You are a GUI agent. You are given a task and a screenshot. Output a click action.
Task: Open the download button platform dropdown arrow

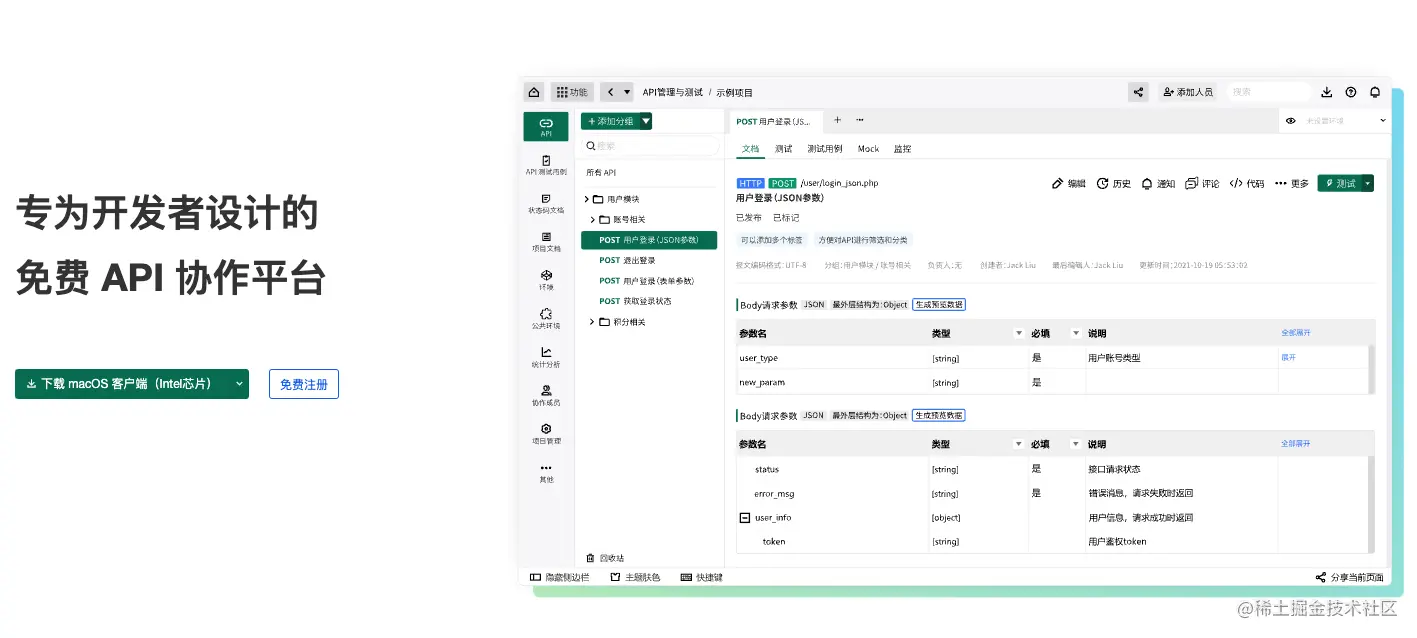[x=238, y=384]
